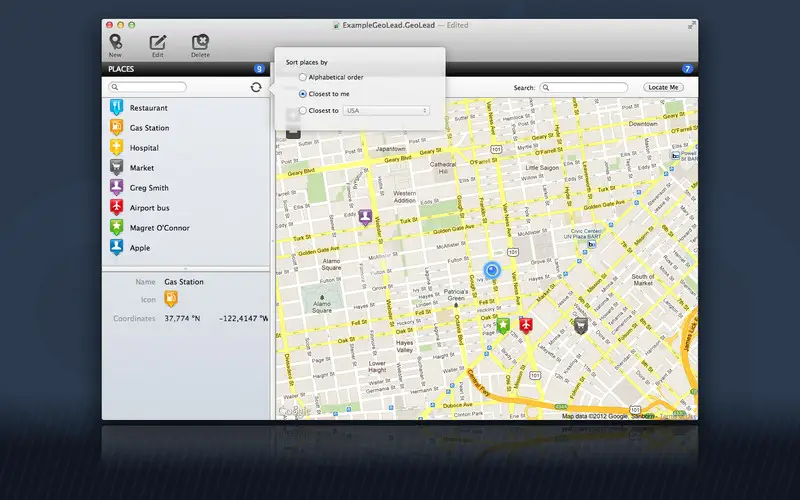Click the yellow Hospital cross list icon
This screenshot has height=500, width=800.
pyautogui.click(x=116, y=147)
